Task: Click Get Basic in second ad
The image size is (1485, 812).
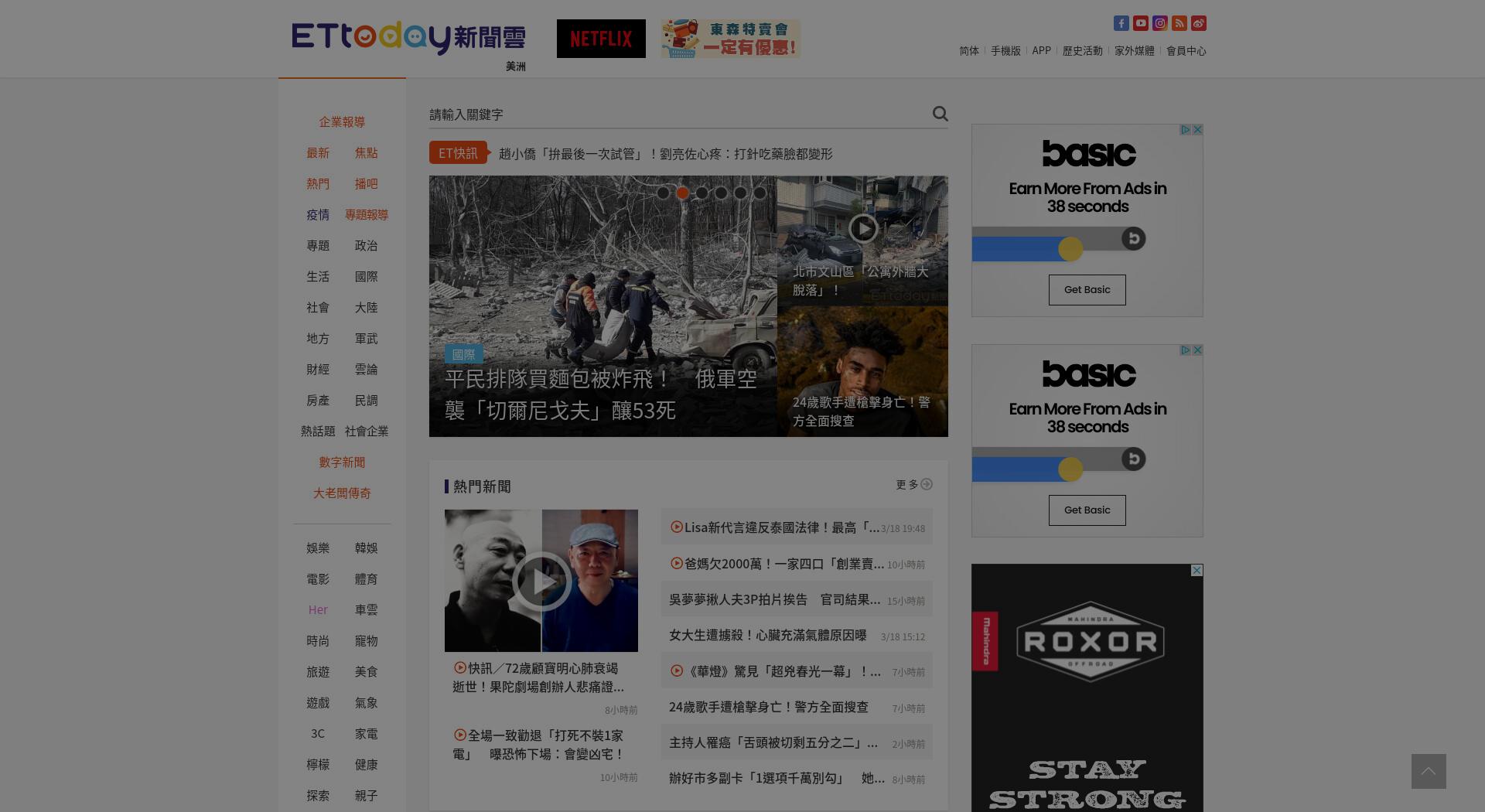Action: (1087, 510)
